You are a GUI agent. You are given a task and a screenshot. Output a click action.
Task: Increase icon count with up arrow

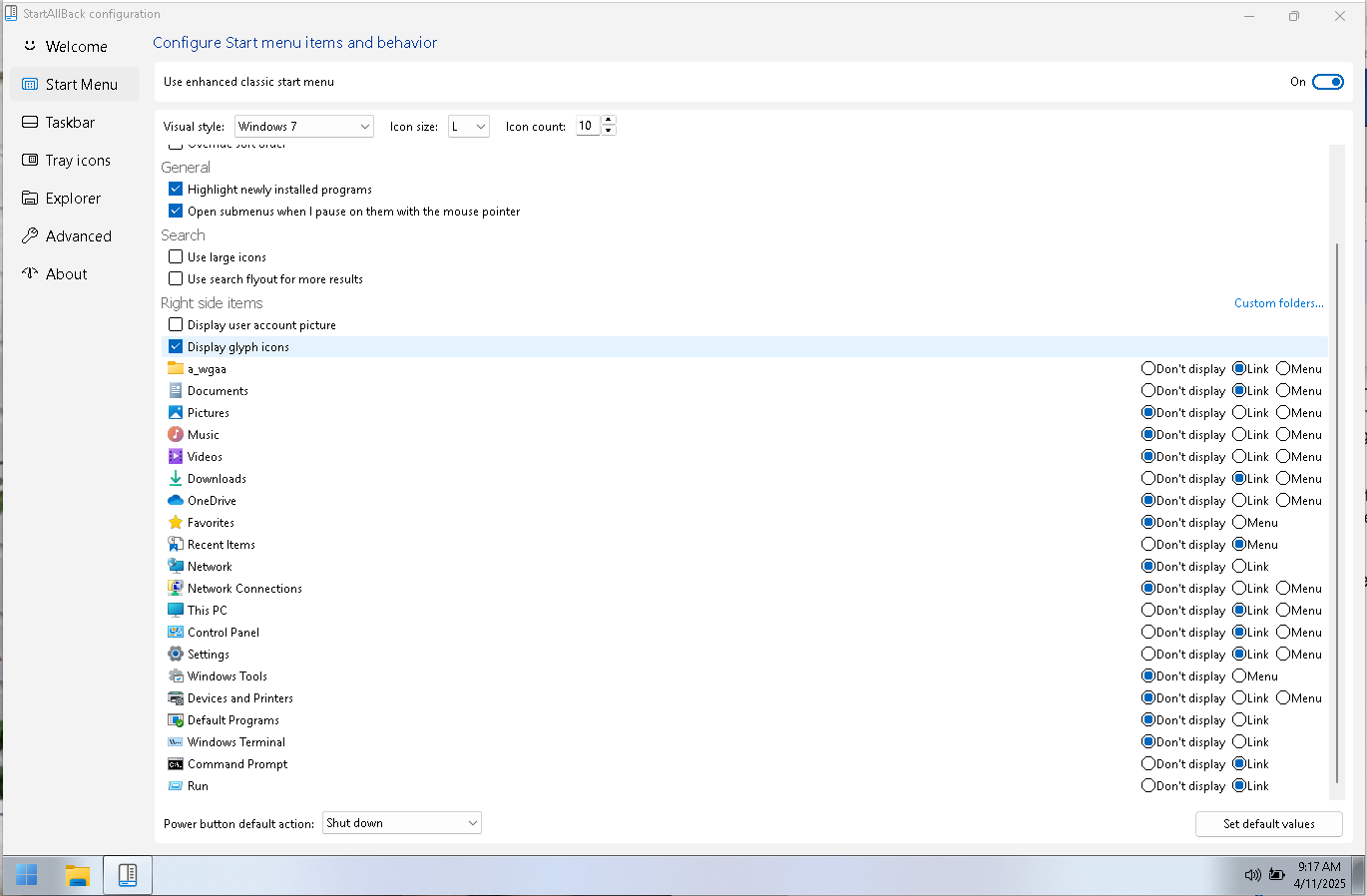pyautogui.click(x=609, y=121)
